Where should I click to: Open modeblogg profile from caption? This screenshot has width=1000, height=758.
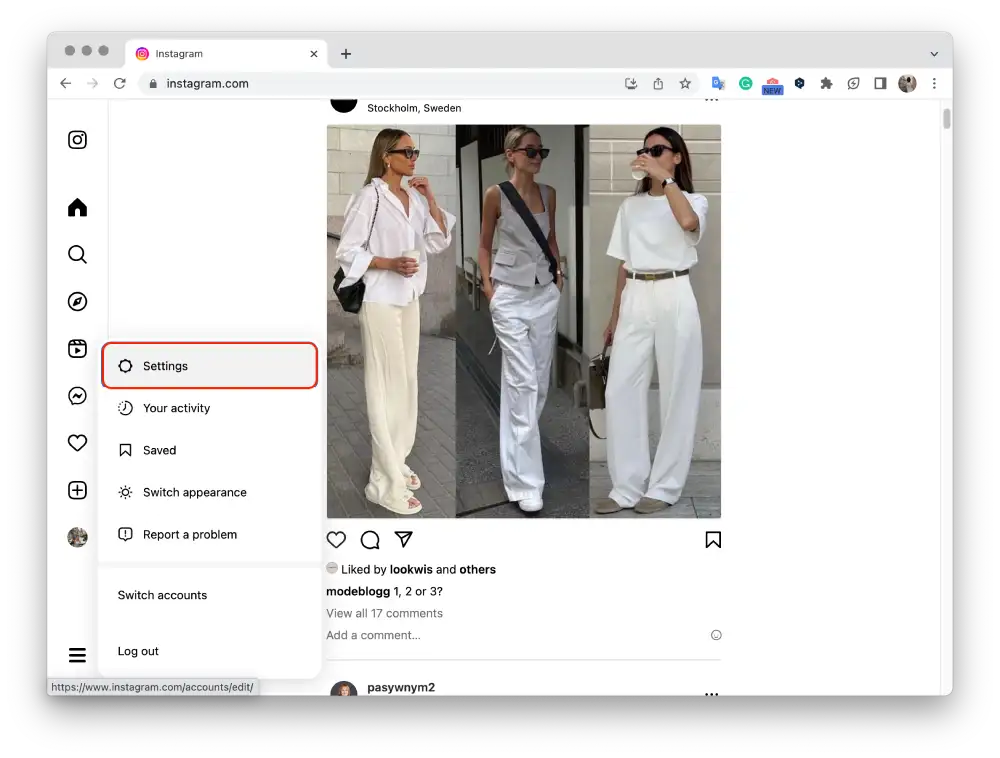click(358, 591)
